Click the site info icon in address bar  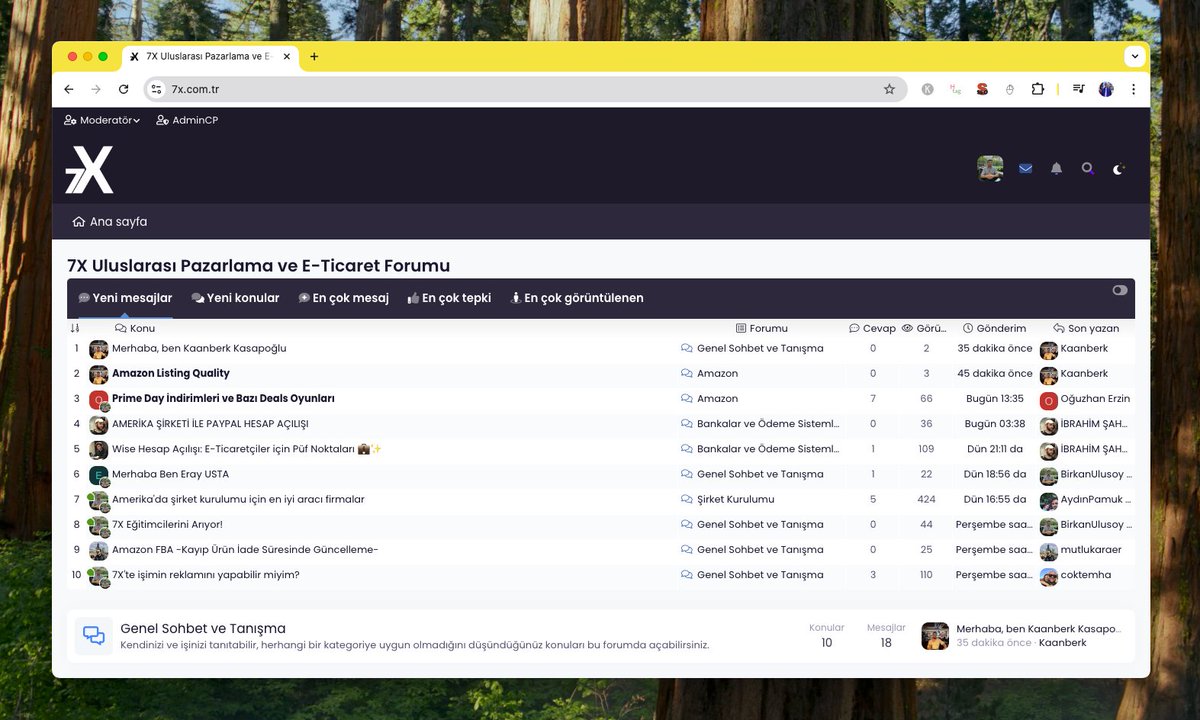tap(155, 89)
